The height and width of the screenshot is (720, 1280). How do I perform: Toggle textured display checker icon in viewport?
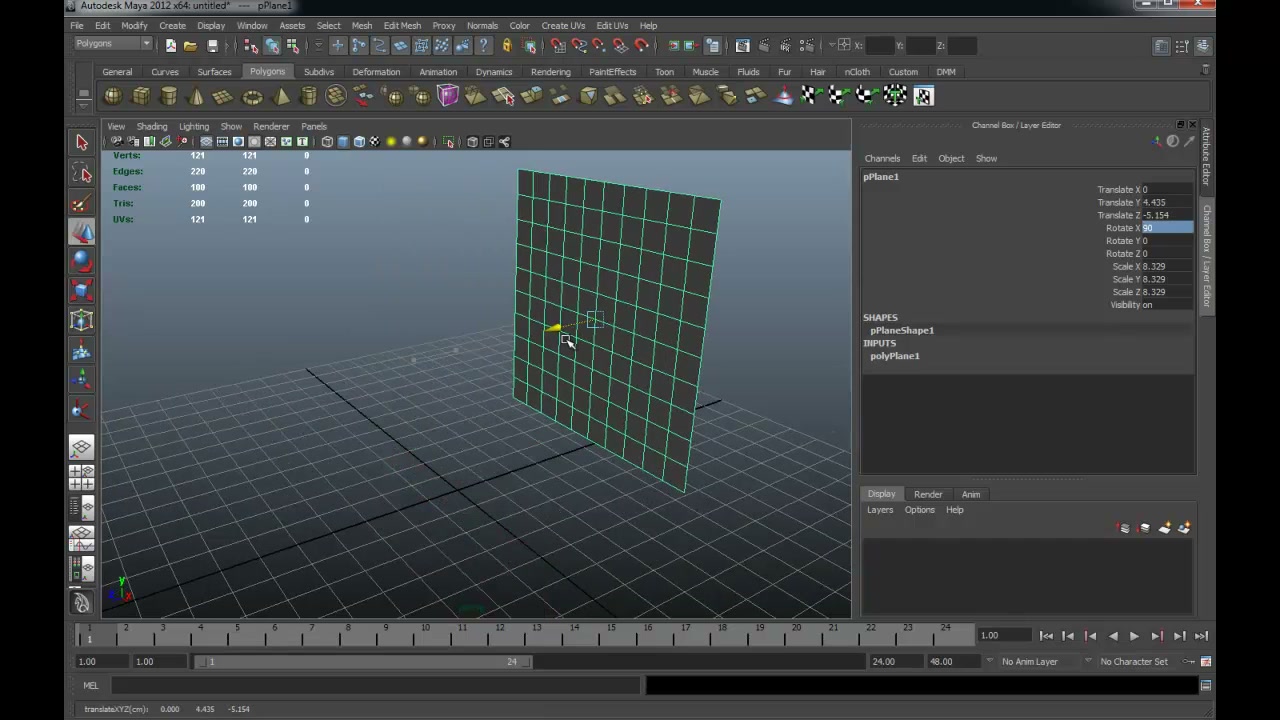[375, 142]
